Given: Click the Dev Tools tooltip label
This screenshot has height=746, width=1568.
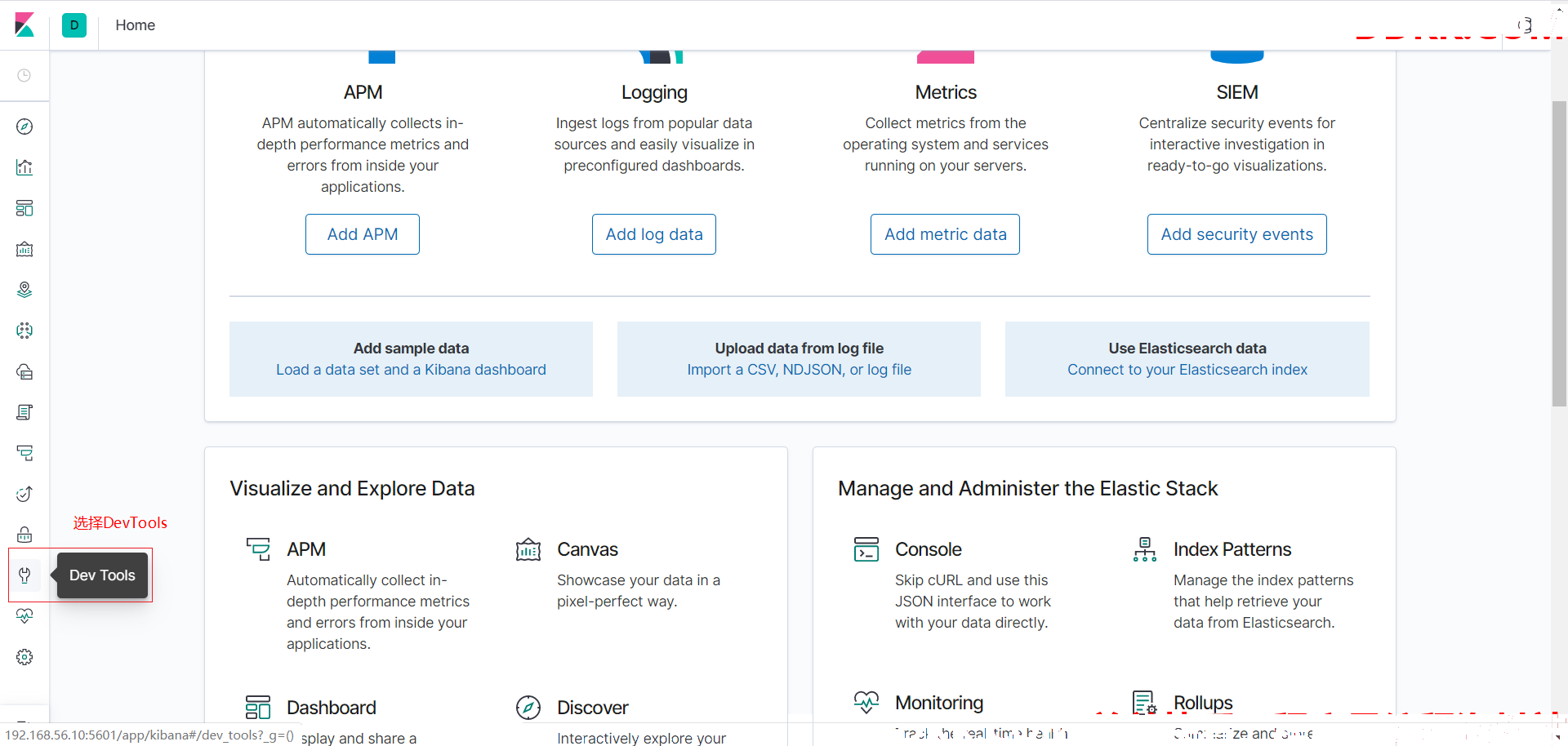Looking at the screenshot, I should (x=102, y=575).
